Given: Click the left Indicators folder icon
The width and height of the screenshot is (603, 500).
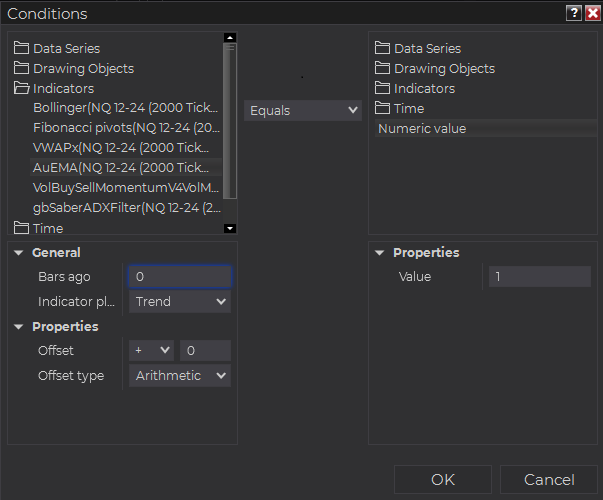Looking at the screenshot, I should pyautogui.click(x=22, y=88).
